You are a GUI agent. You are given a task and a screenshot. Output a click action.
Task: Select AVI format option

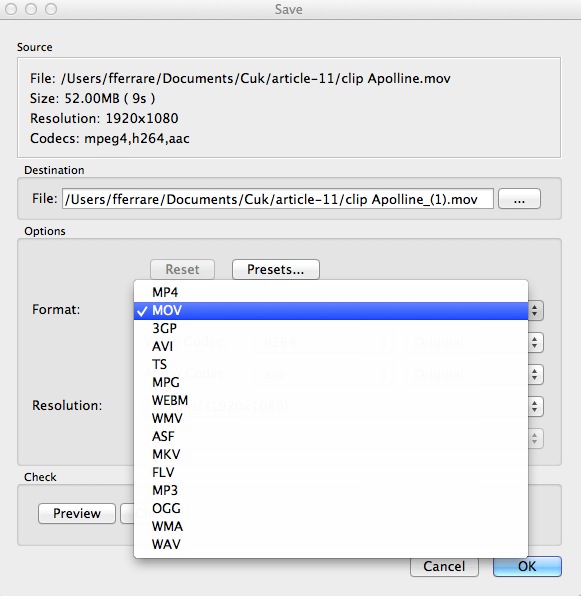tap(331, 346)
